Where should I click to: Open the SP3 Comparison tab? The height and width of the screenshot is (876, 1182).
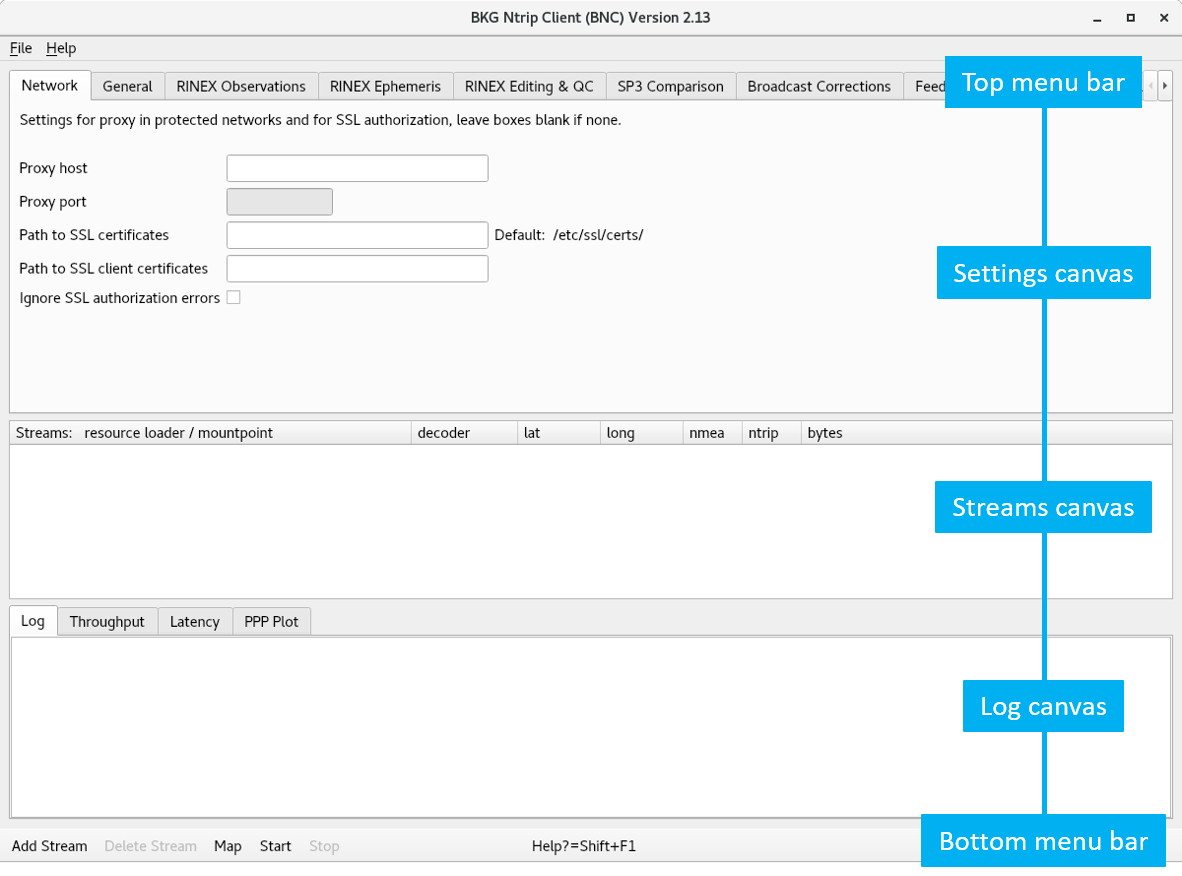point(670,86)
